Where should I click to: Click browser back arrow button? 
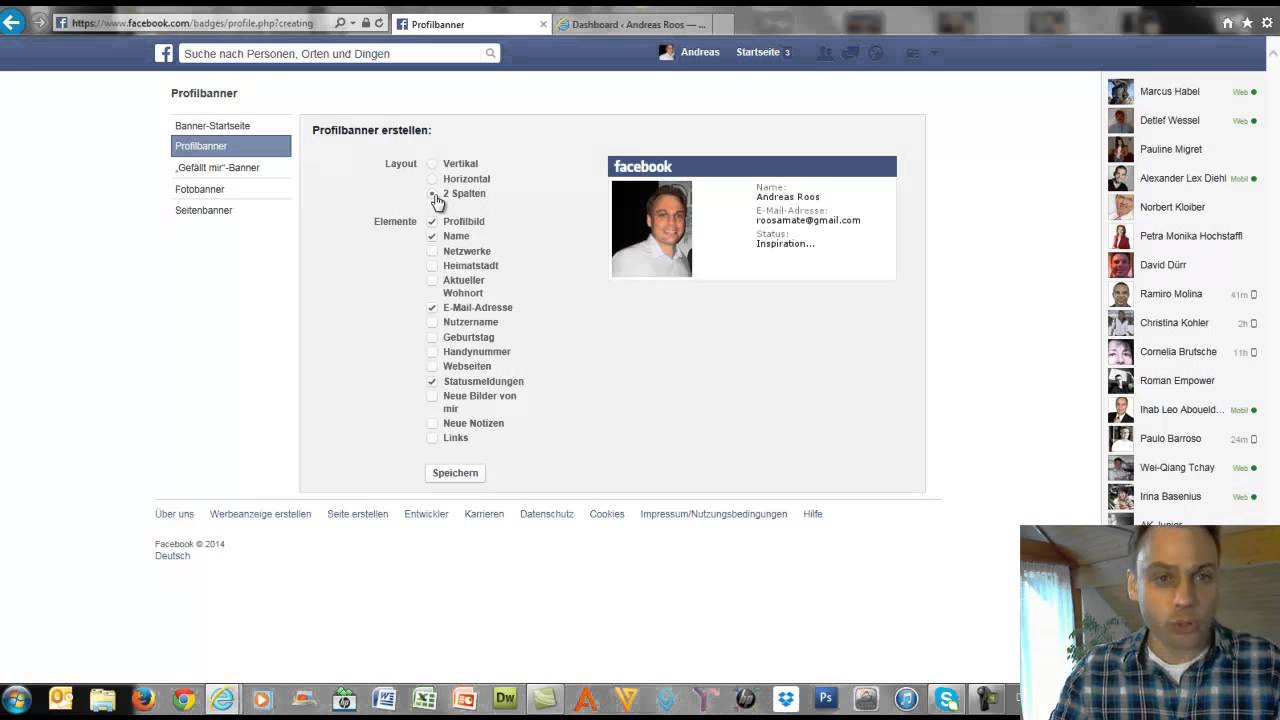[x=12, y=22]
